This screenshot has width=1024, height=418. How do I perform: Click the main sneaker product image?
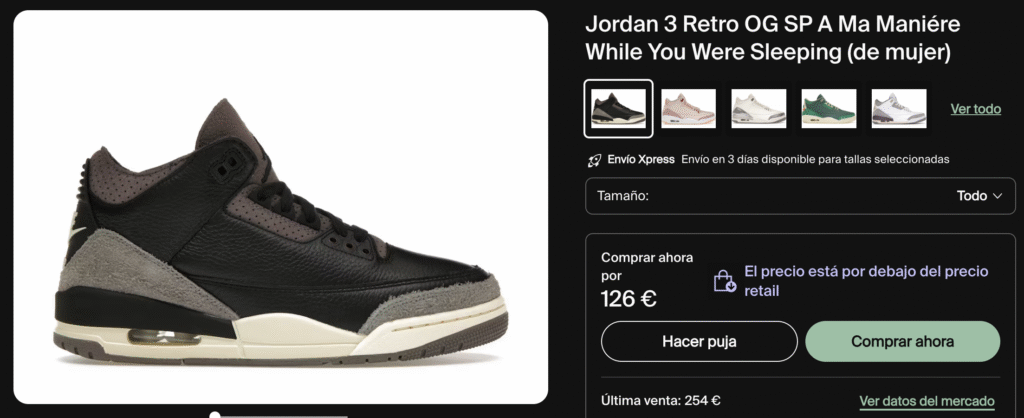pos(281,207)
